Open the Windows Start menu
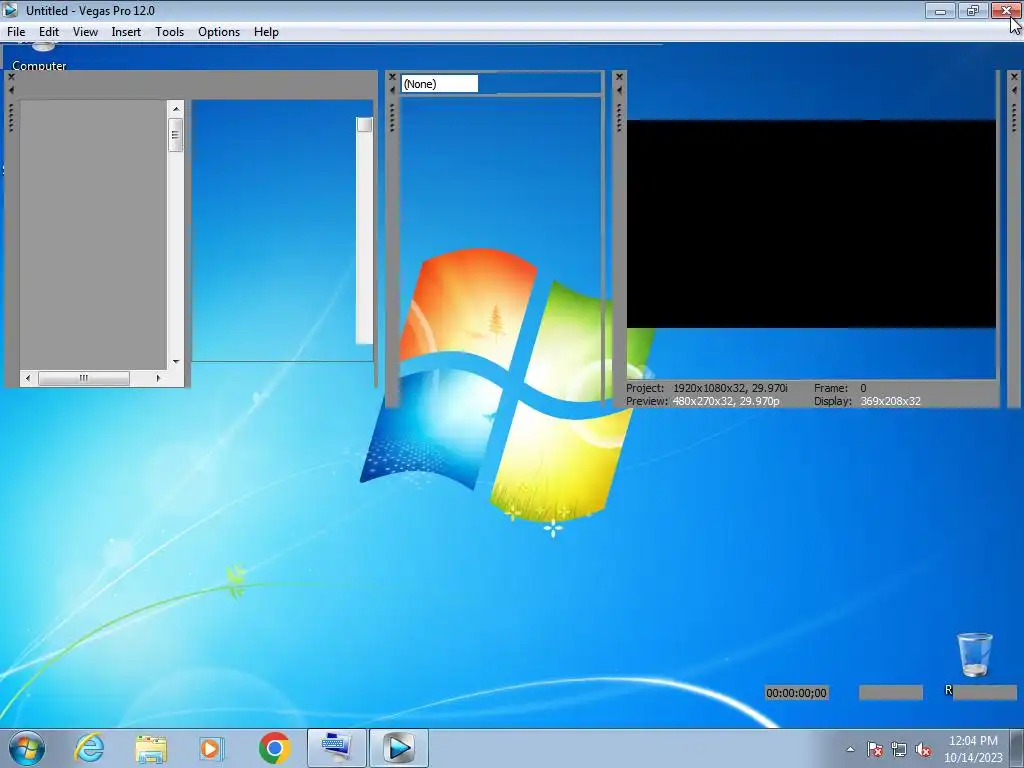The image size is (1024, 768). 27,748
